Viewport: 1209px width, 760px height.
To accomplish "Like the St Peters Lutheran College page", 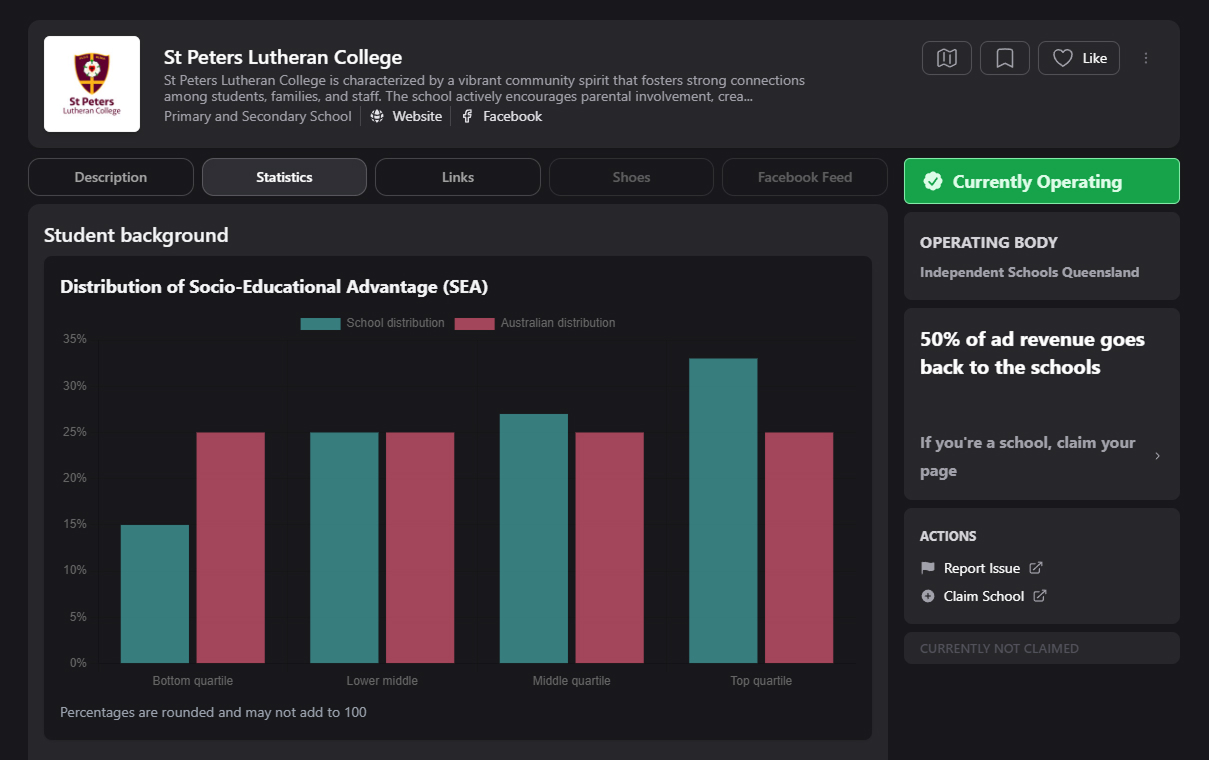I will pyautogui.click(x=1079, y=58).
